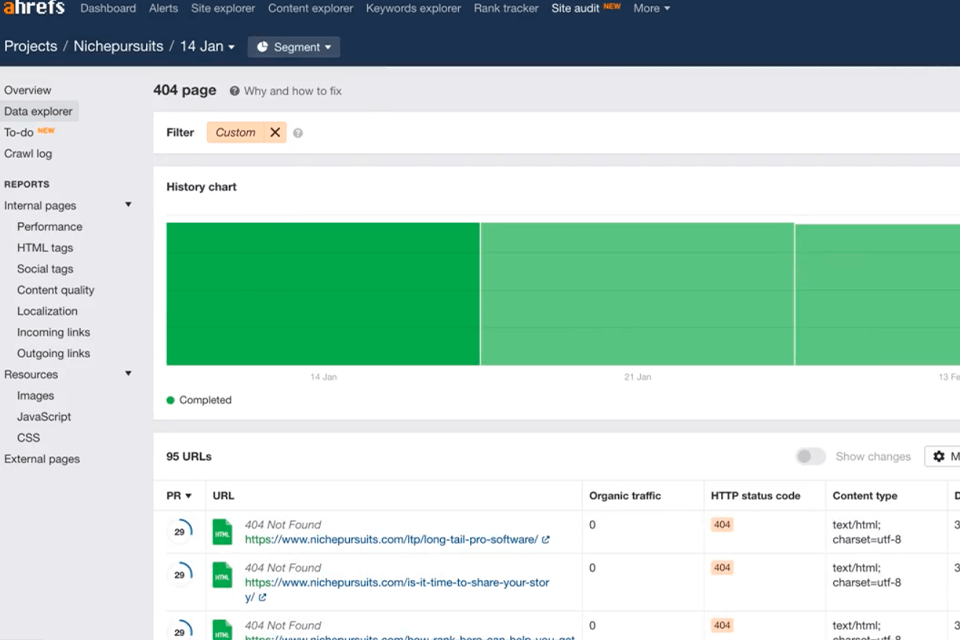Open Incoming links report
This screenshot has width=960, height=640.
click(x=53, y=333)
